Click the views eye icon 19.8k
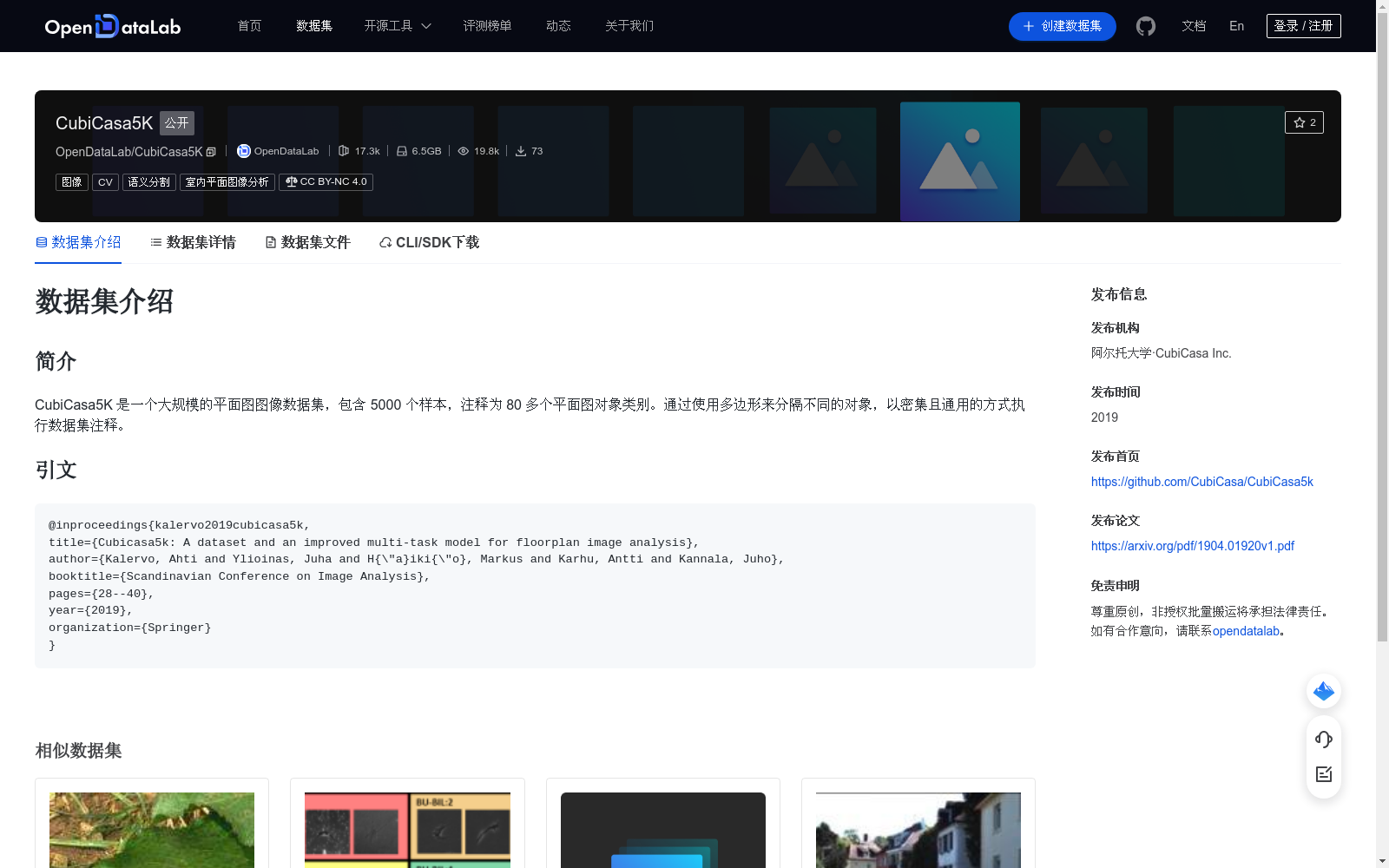The height and width of the screenshot is (868, 1389). pyautogui.click(x=464, y=151)
